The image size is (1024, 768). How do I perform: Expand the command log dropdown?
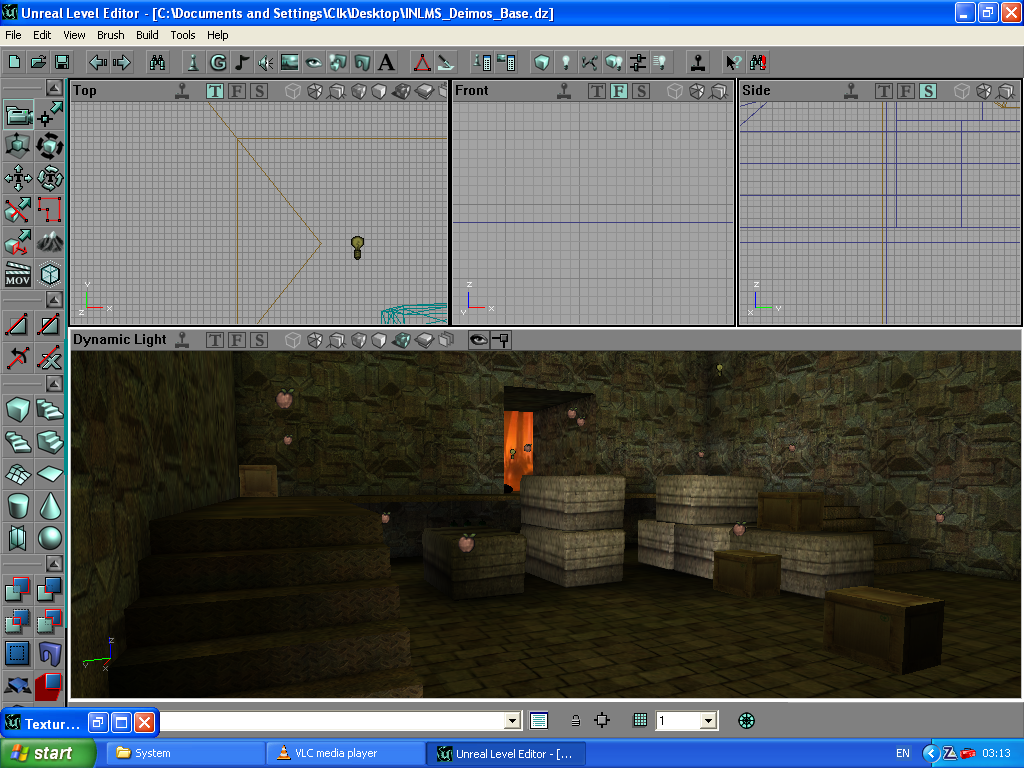[513, 720]
